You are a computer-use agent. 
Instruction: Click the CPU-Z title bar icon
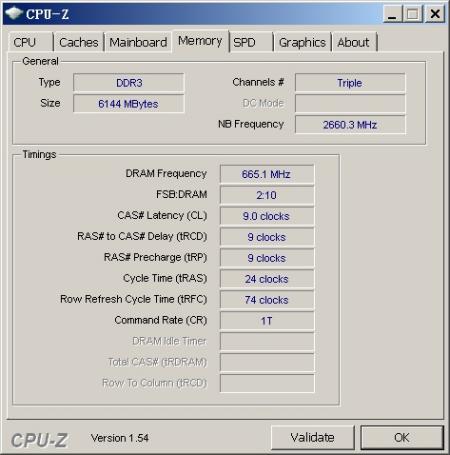pyautogui.click(x=14, y=13)
